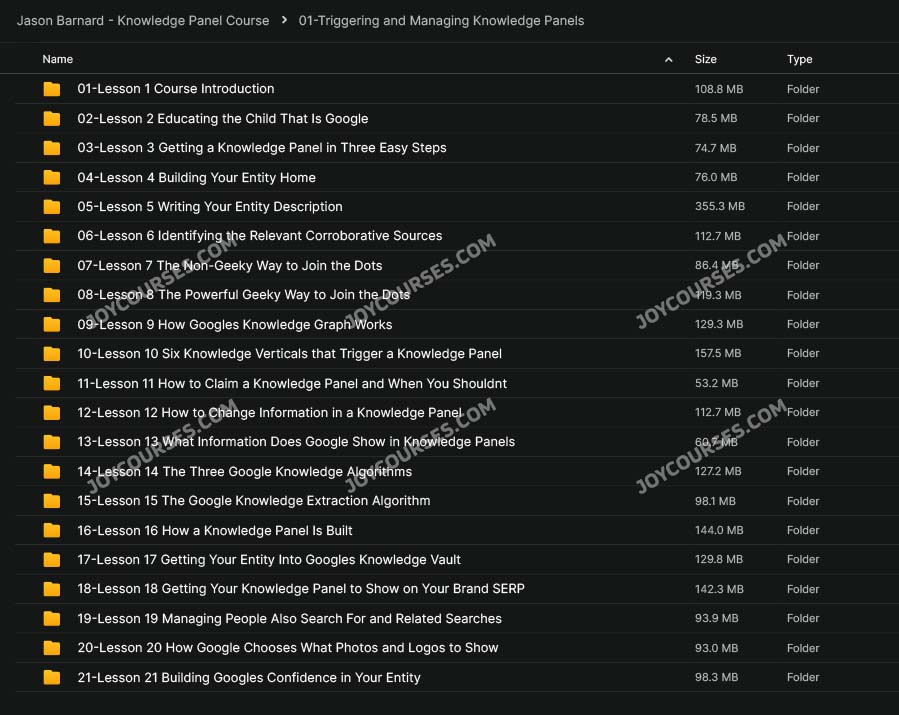Screen dimensions: 899x715
Task: Open 02-Lesson 2 Educating the Child That Is Google
Action: click(222, 119)
